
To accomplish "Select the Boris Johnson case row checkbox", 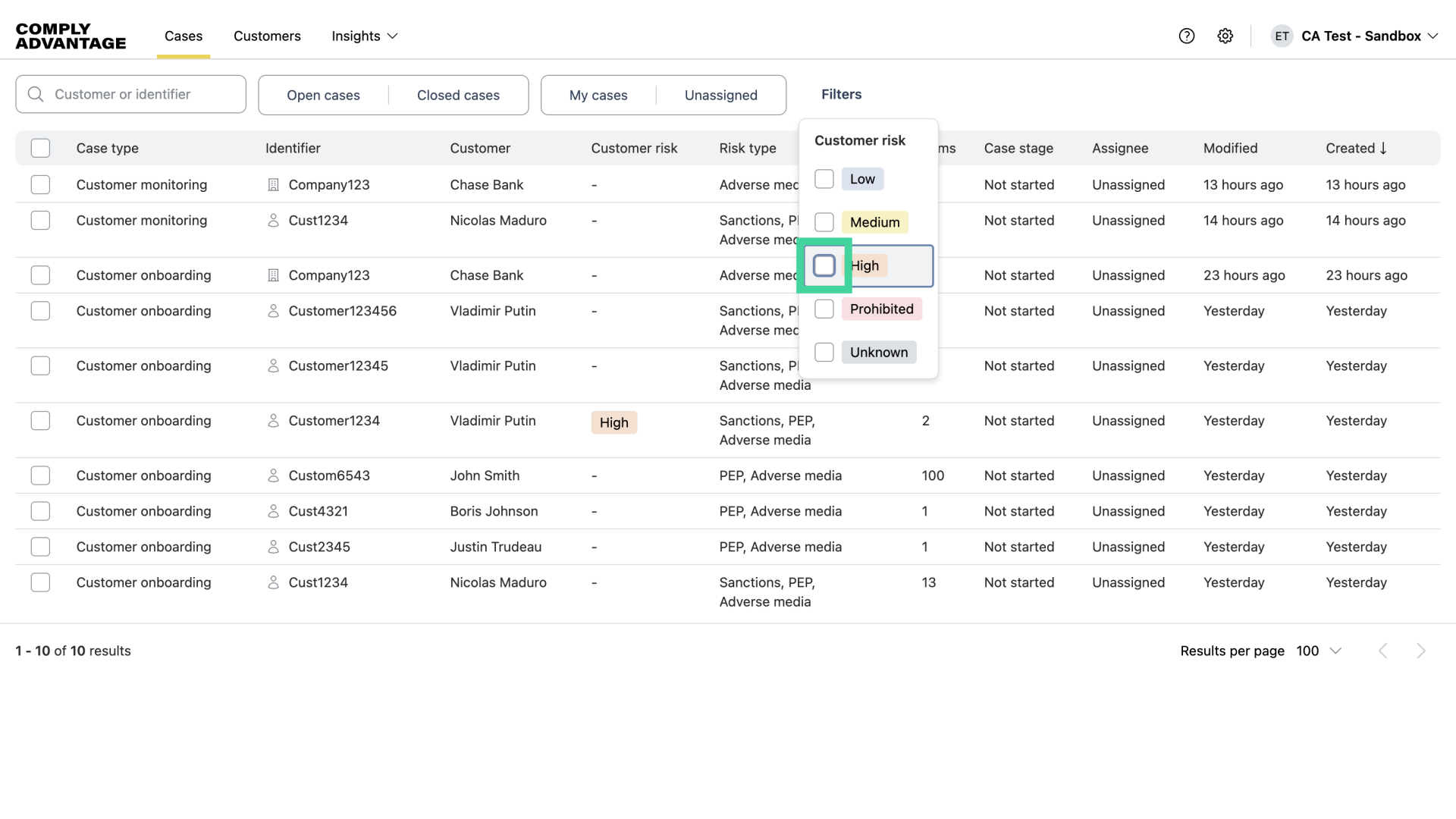I will (40, 511).
